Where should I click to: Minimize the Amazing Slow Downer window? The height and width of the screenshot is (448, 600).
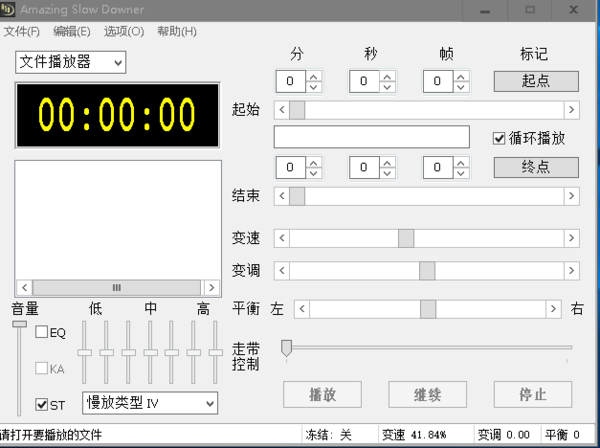pos(485,10)
